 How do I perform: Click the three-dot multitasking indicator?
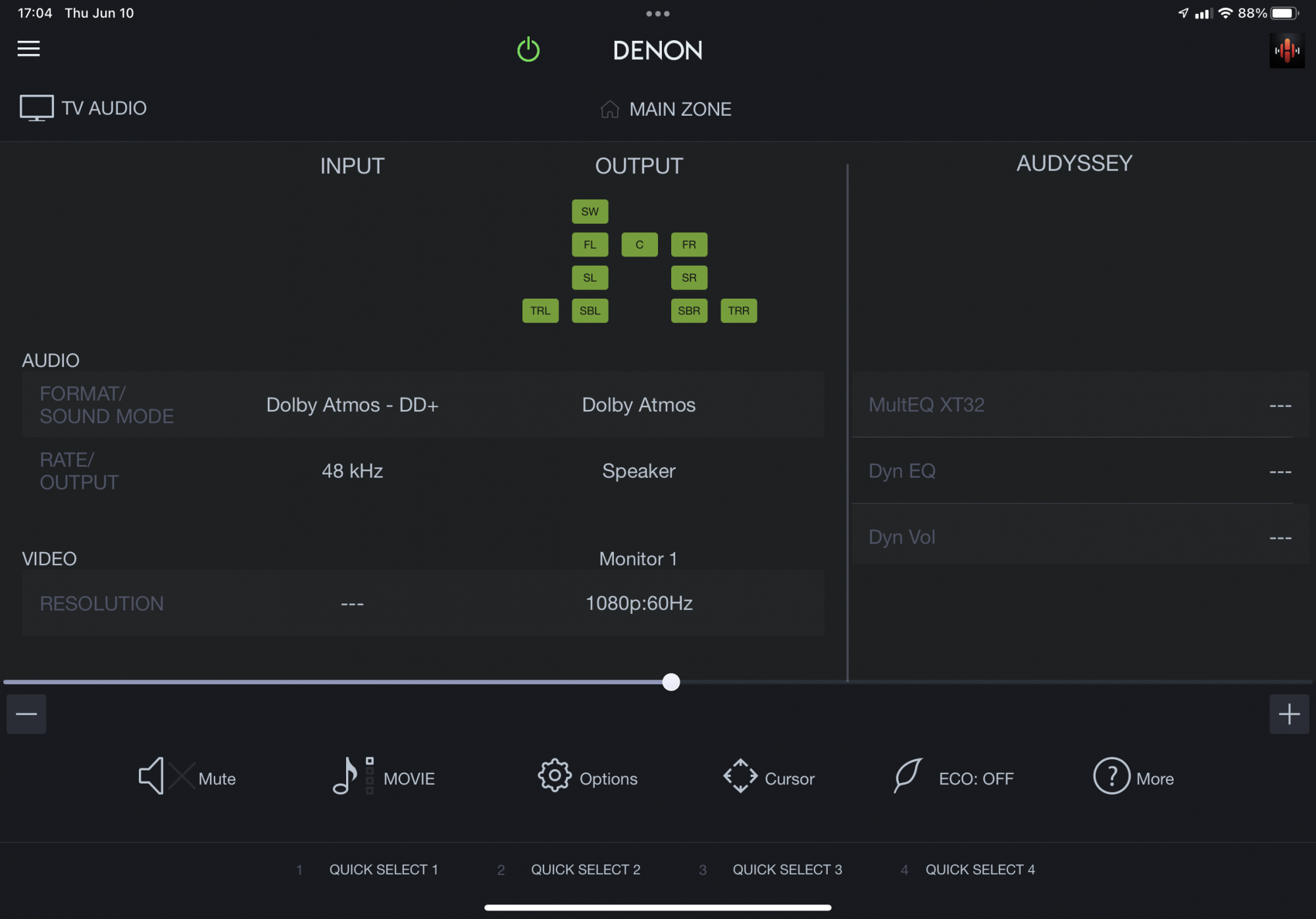(657, 13)
